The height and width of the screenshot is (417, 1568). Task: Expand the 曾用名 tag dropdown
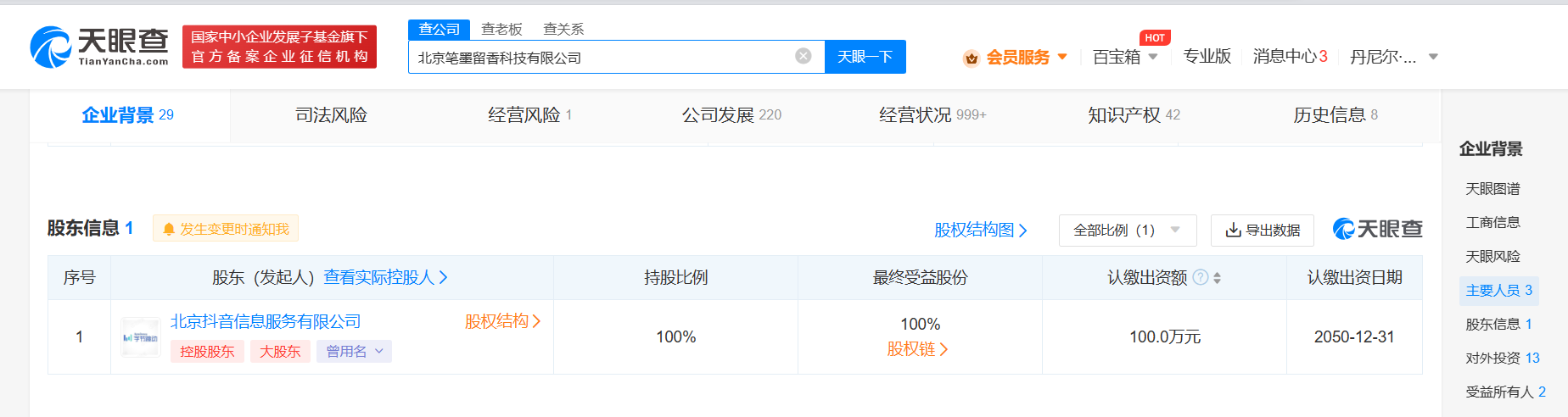click(x=355, y=351)
